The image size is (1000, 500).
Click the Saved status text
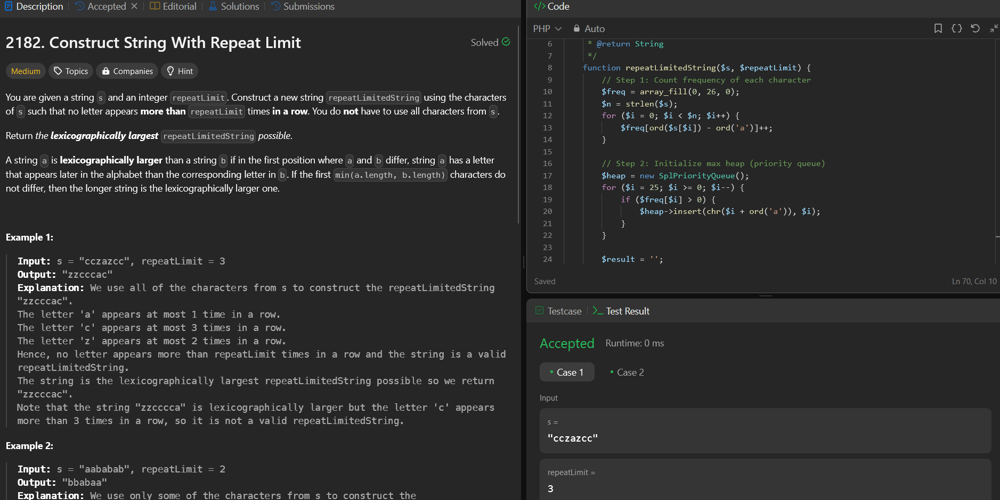point(545,281)
